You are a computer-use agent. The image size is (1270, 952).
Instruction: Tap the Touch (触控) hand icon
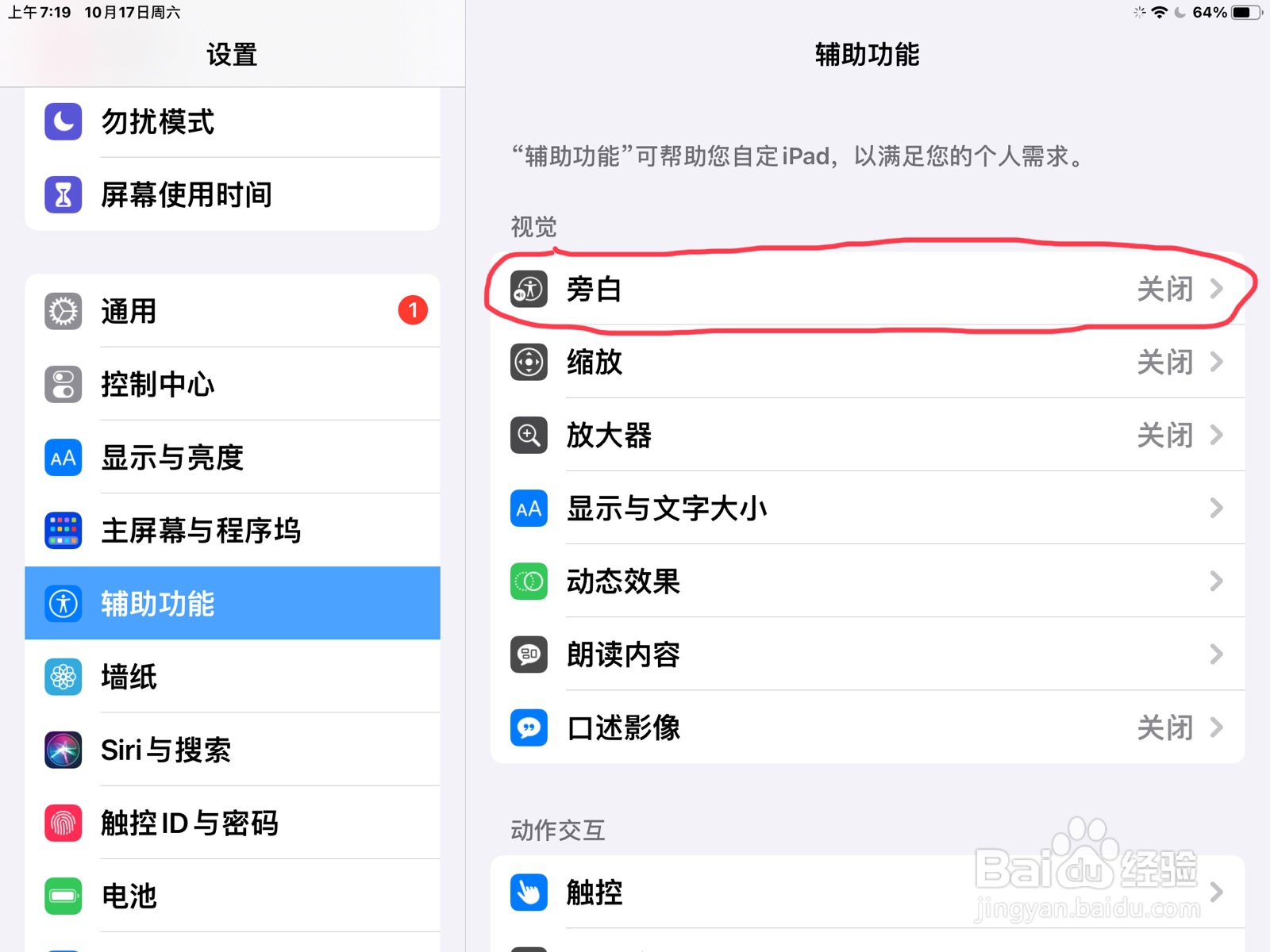coord(529,892)
